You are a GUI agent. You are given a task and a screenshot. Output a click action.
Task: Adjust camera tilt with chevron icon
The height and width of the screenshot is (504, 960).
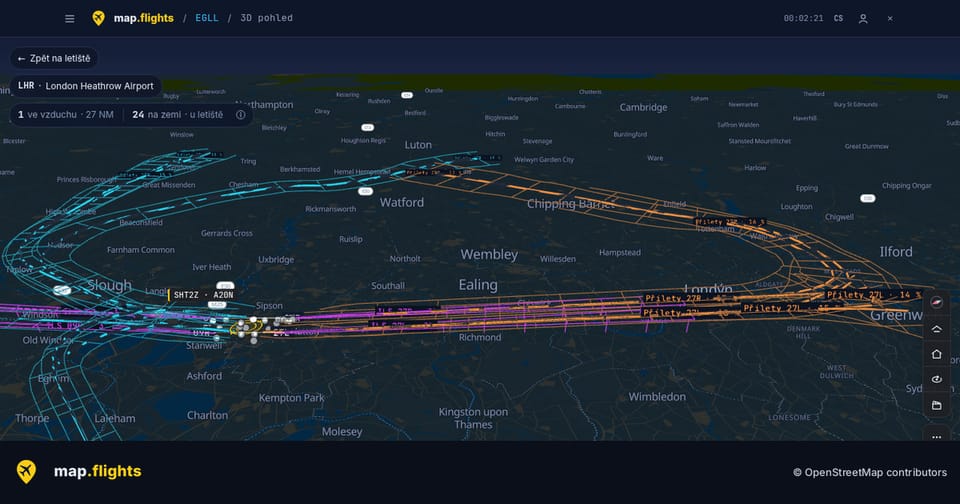pos(937,329)
